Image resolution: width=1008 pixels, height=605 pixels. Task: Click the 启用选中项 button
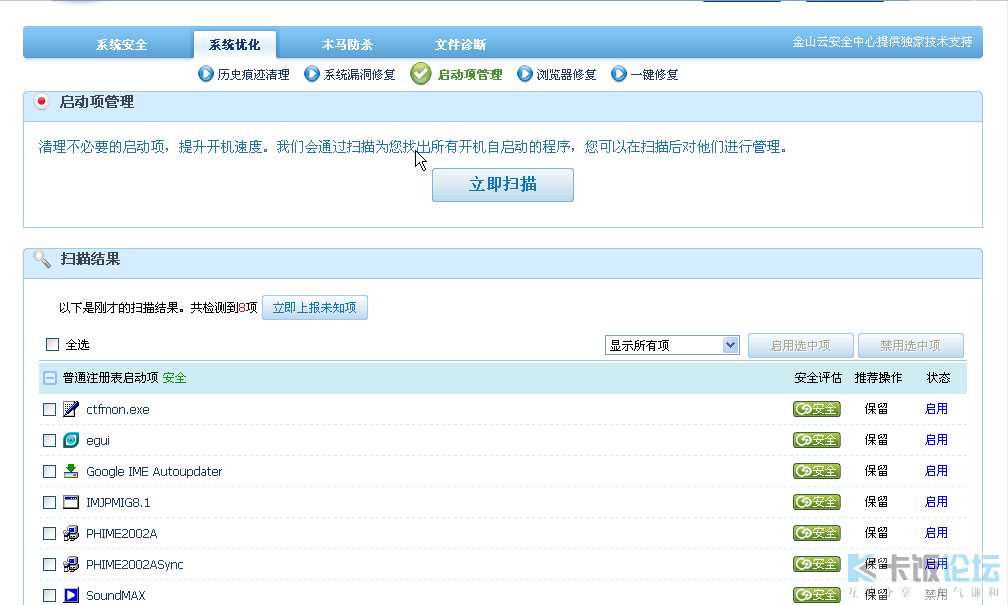coord(800,345)
